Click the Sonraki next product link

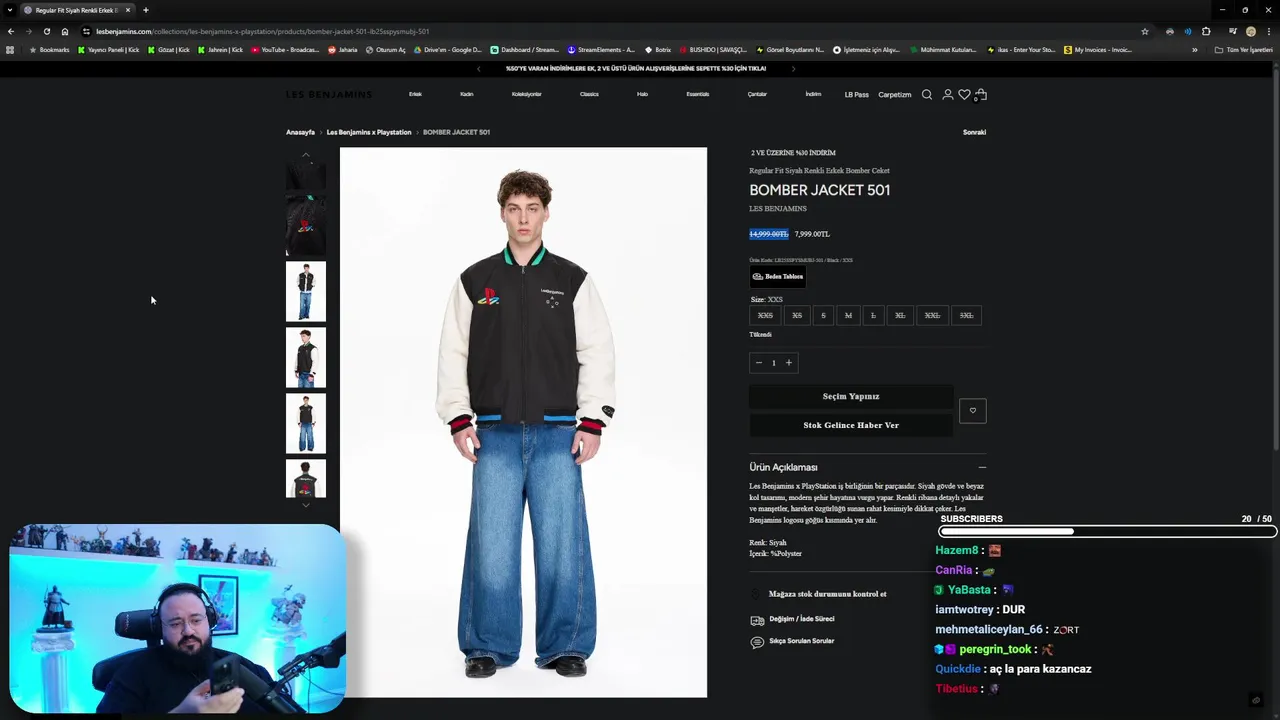[974, 132]
